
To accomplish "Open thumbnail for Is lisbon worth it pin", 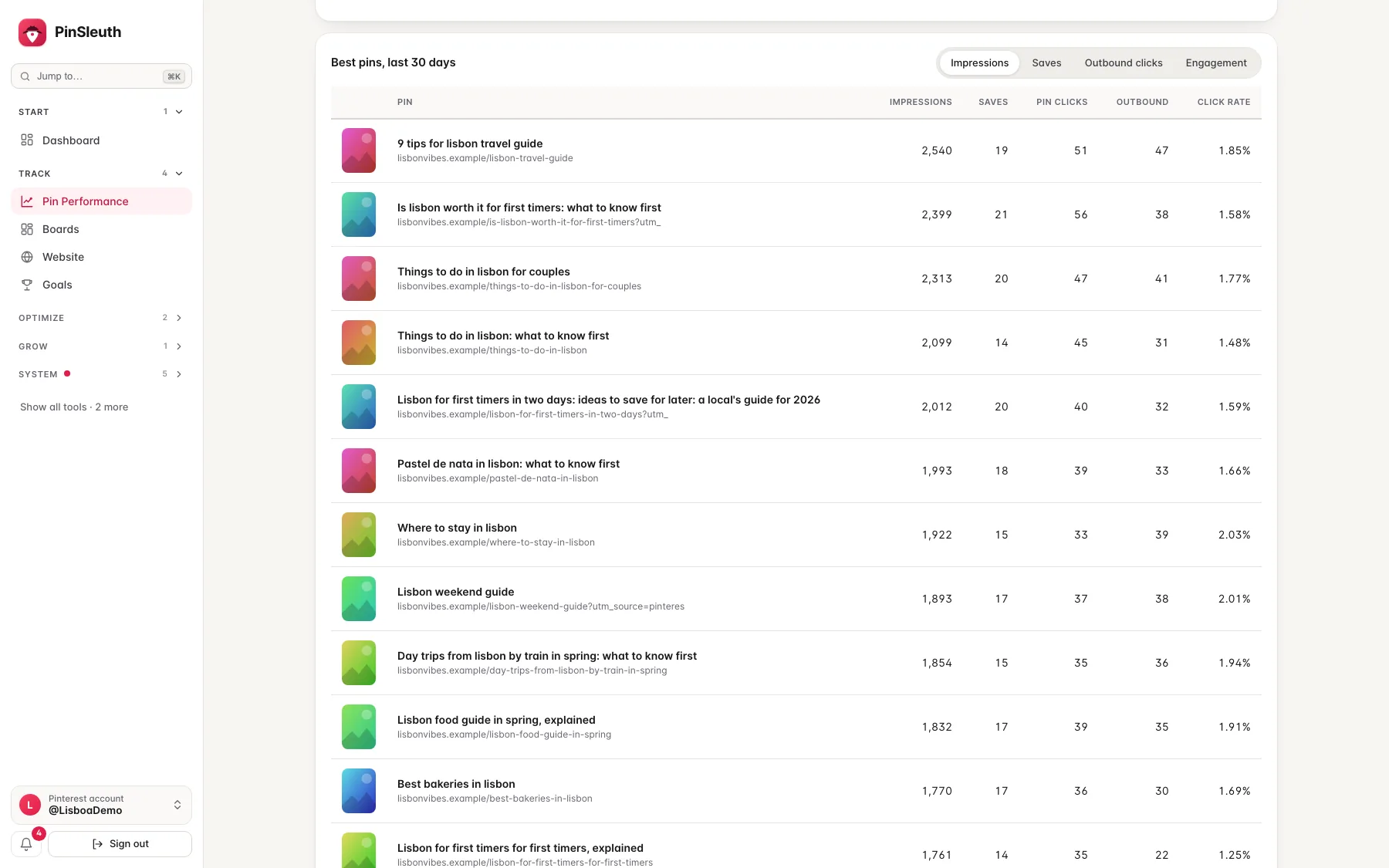I will pos(359,214).
